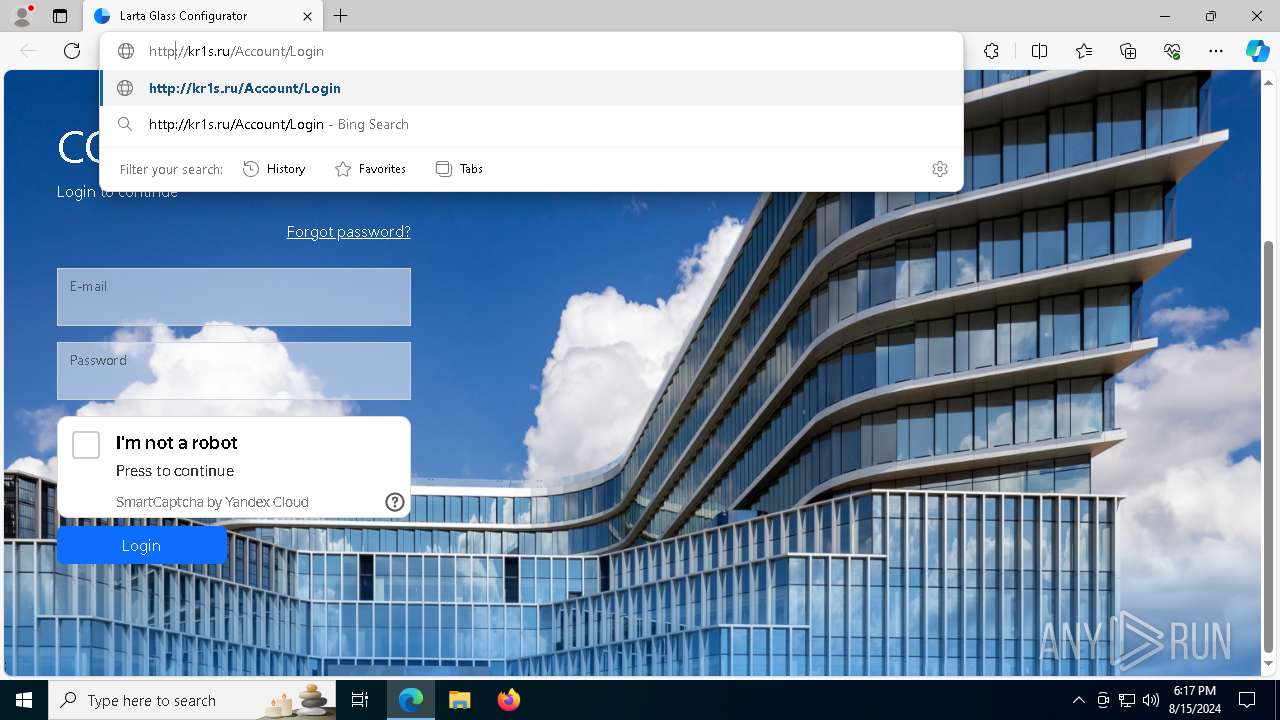Viewport: 1280px width, 720px height.
Task: Open the tab actions menu icon
Action: coord(60,16)
